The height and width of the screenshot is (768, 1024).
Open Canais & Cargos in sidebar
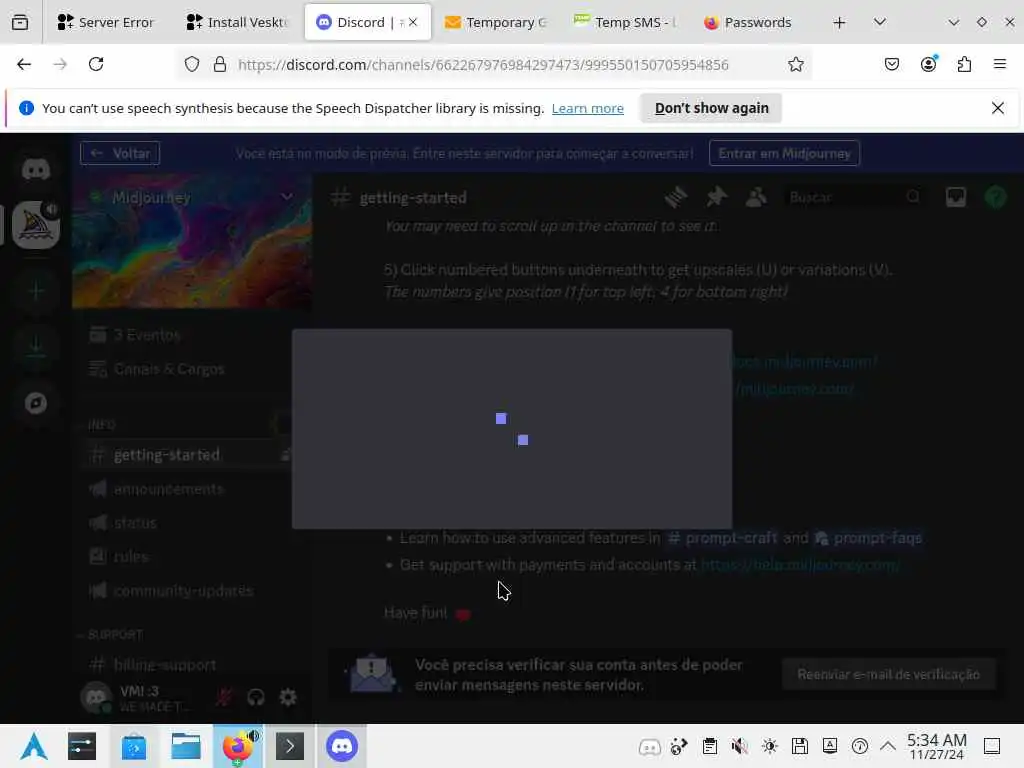click(x=188, y=369)
